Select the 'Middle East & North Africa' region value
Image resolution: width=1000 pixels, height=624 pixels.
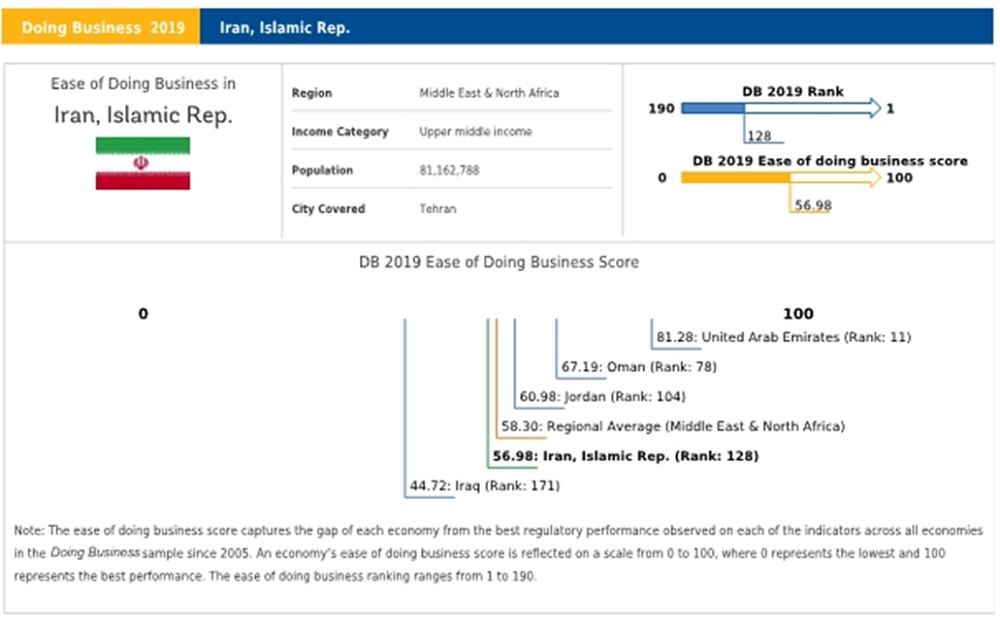click(x=489, y=93)
